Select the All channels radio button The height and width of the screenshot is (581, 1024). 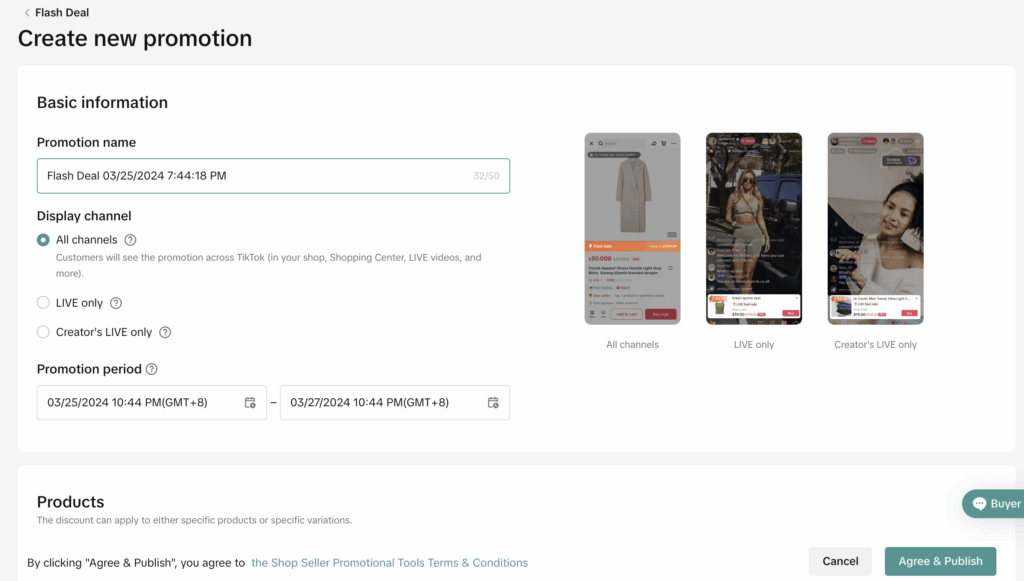tap(43, 240)
